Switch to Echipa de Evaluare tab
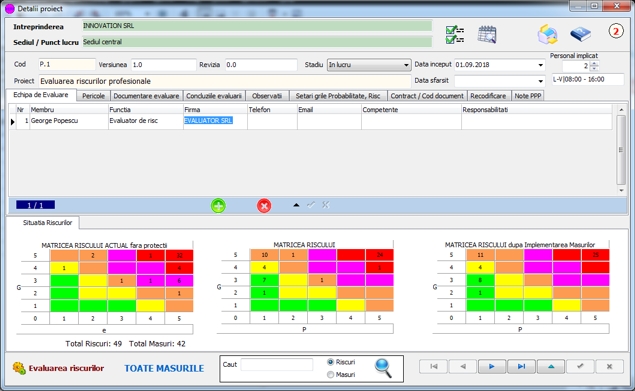635x391 pixels. (x=41, y=95)
